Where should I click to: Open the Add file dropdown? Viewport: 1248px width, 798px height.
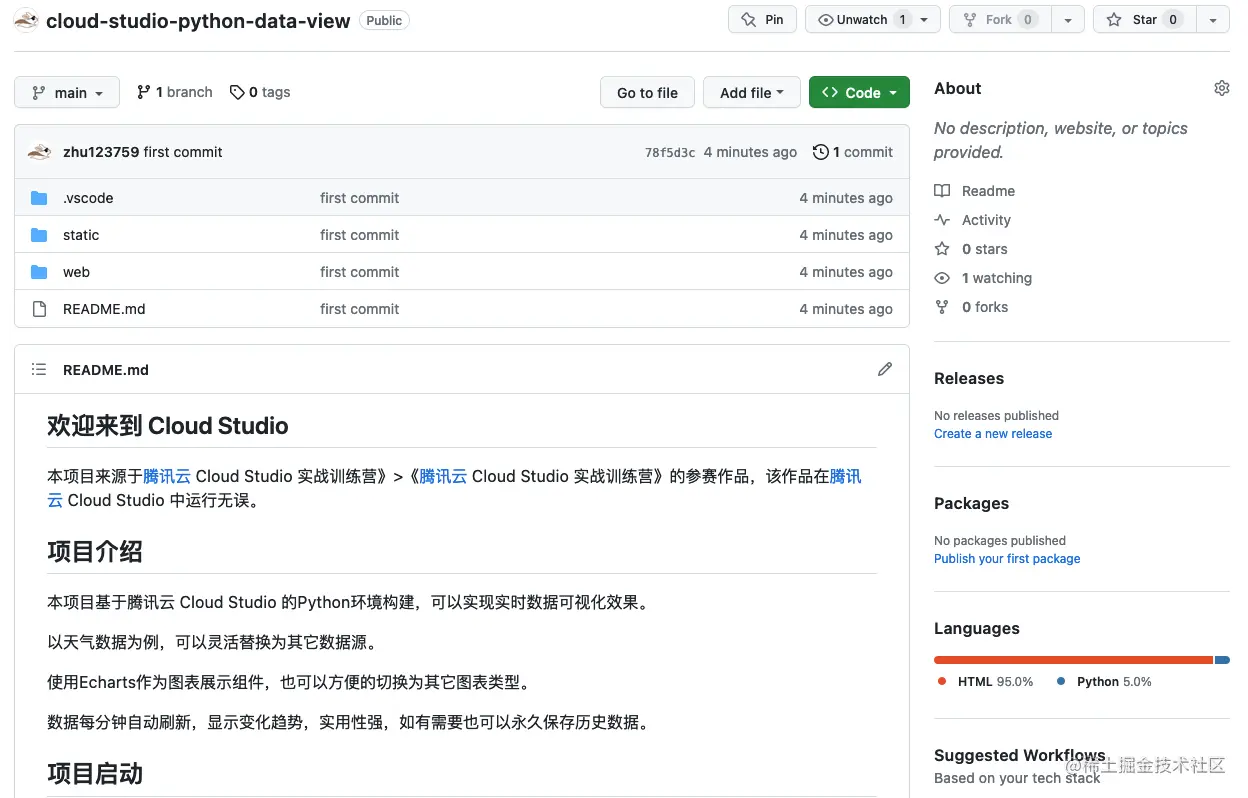point(752,92)
